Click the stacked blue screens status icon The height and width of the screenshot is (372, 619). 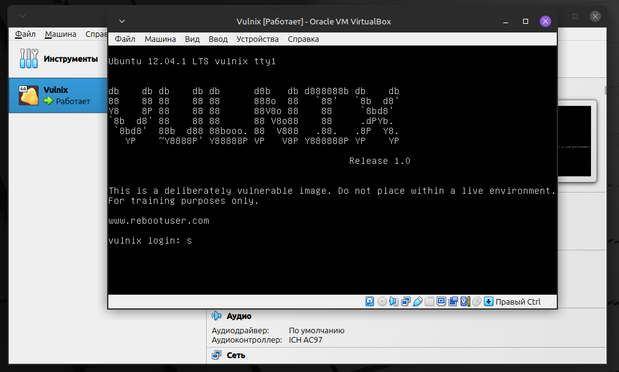pos(453,302)
